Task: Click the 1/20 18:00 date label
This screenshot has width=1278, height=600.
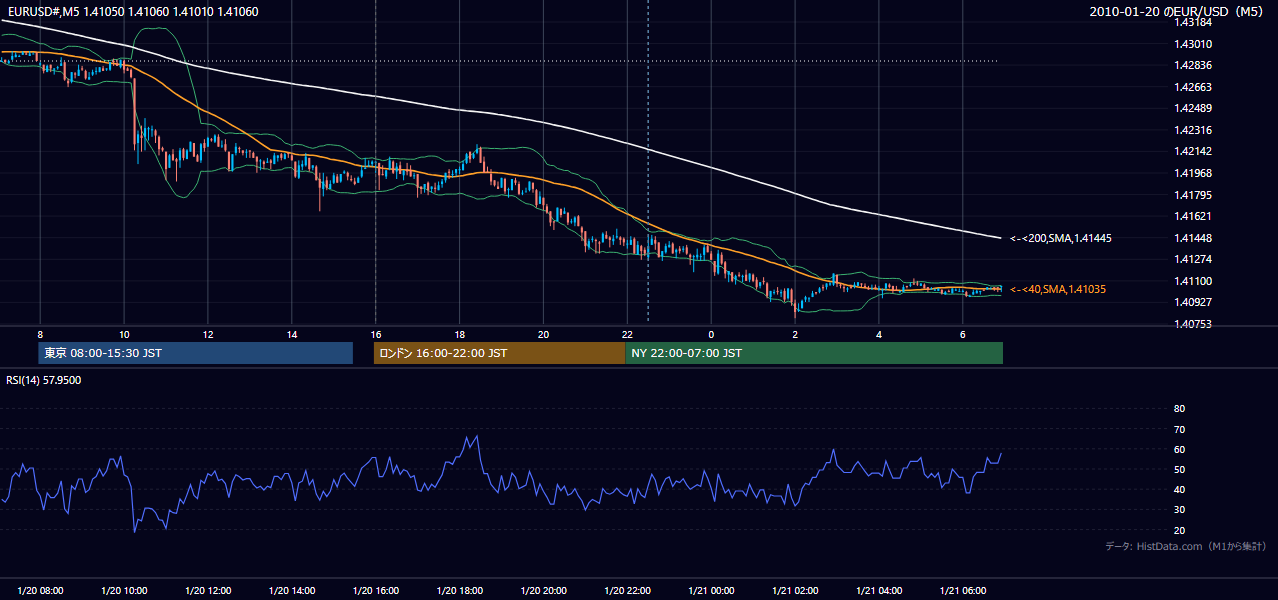Action: [460, 591]
